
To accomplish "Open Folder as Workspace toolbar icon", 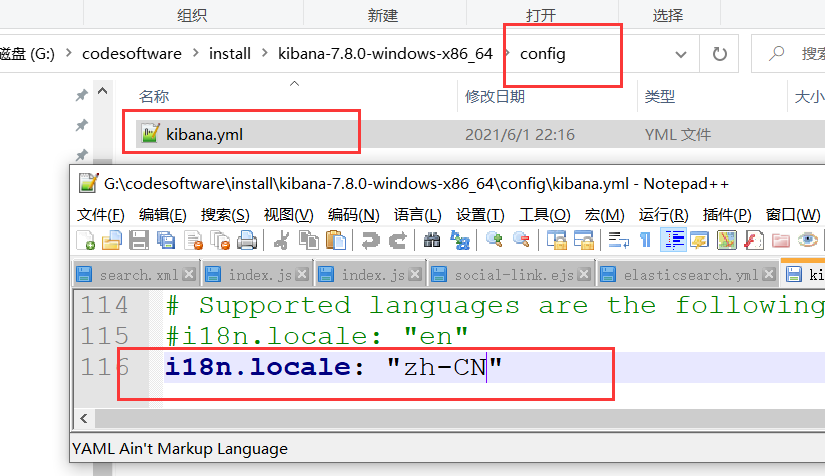I will (781, 240).
